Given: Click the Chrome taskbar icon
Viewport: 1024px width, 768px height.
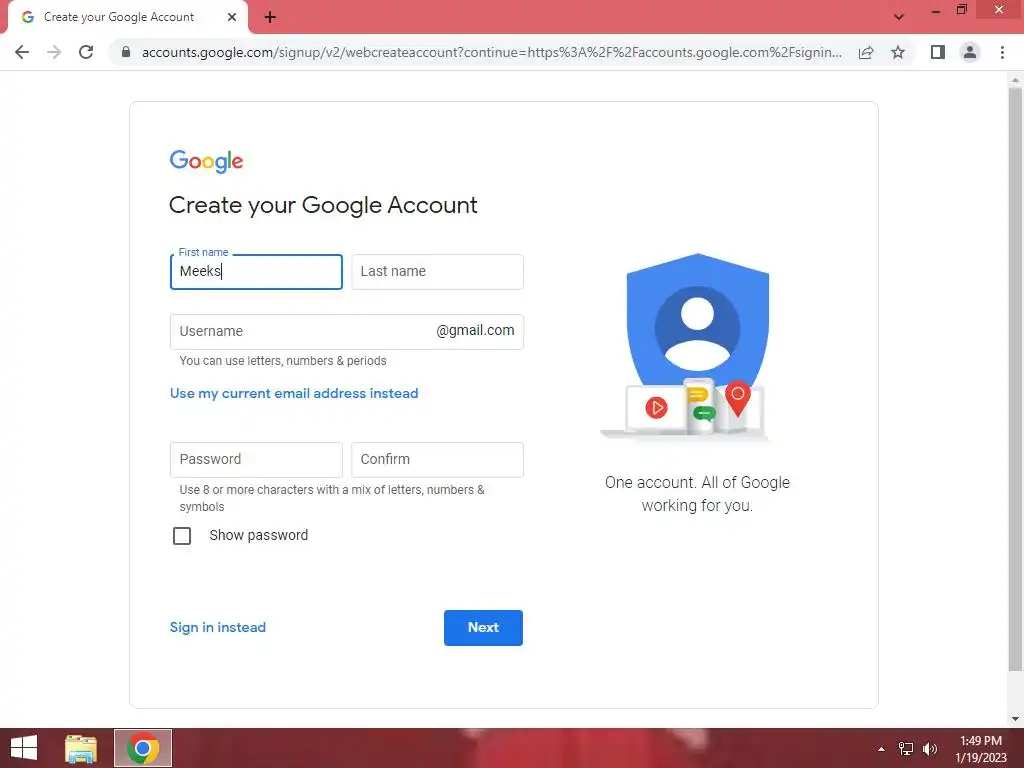Looking at the screenshot, I should (x=143, y=748).
